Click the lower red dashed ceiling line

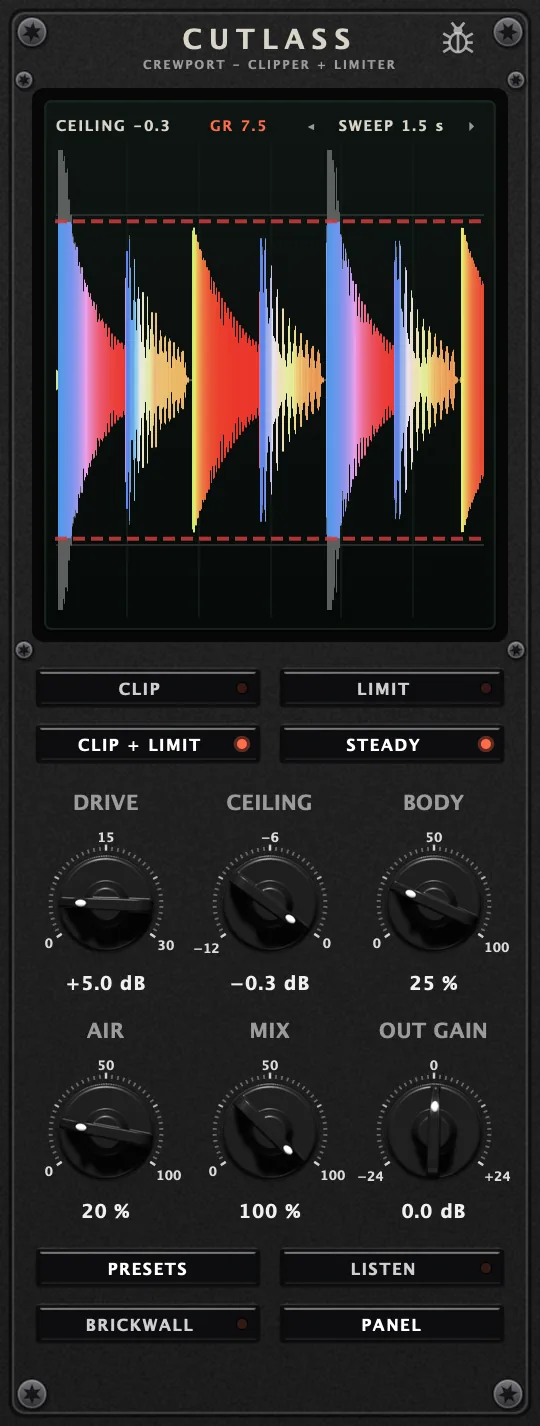(x=269, y=539)
